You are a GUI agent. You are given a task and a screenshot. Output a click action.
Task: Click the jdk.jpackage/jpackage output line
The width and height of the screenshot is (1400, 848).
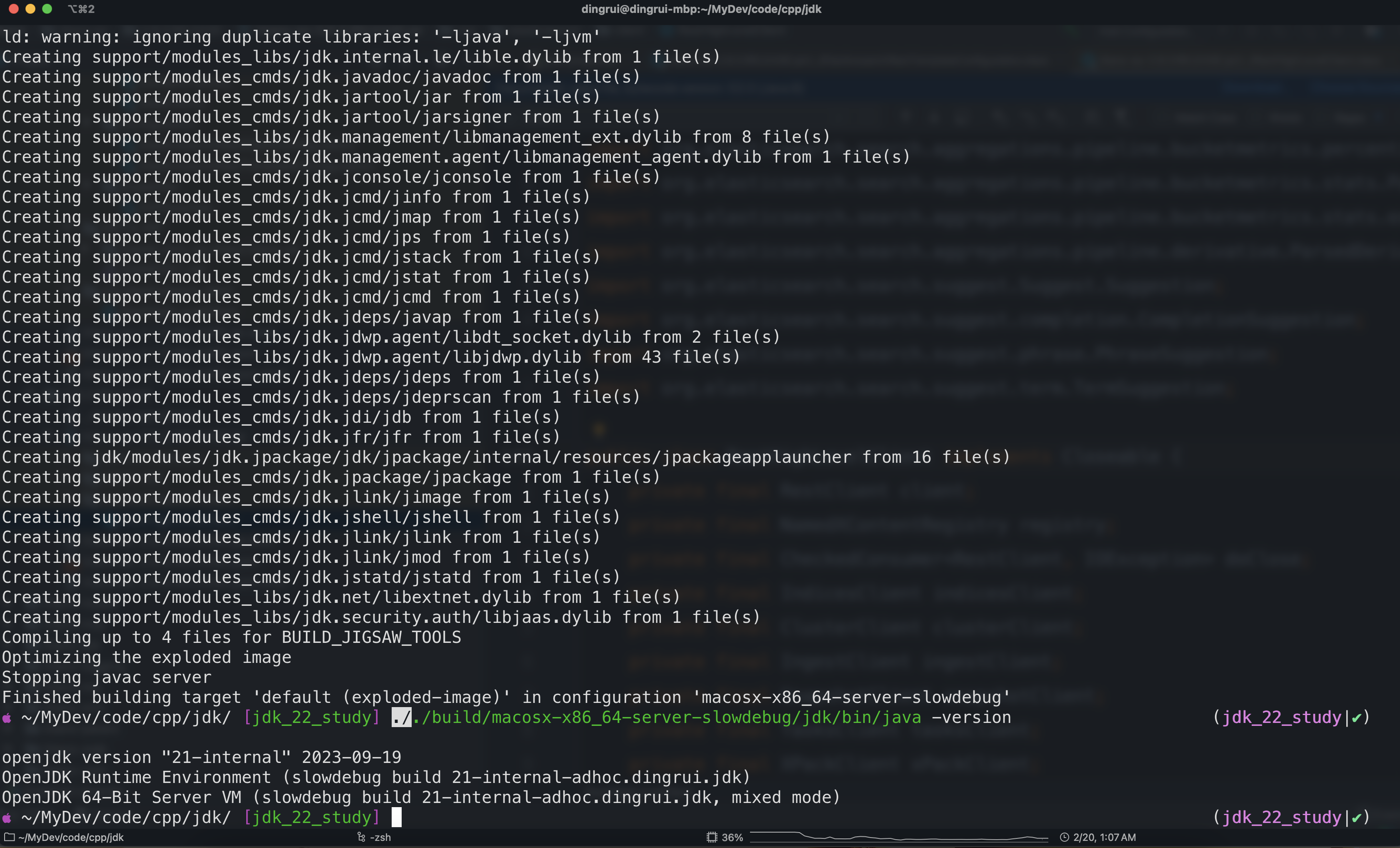pyautogui.click(x=331, y=477)
